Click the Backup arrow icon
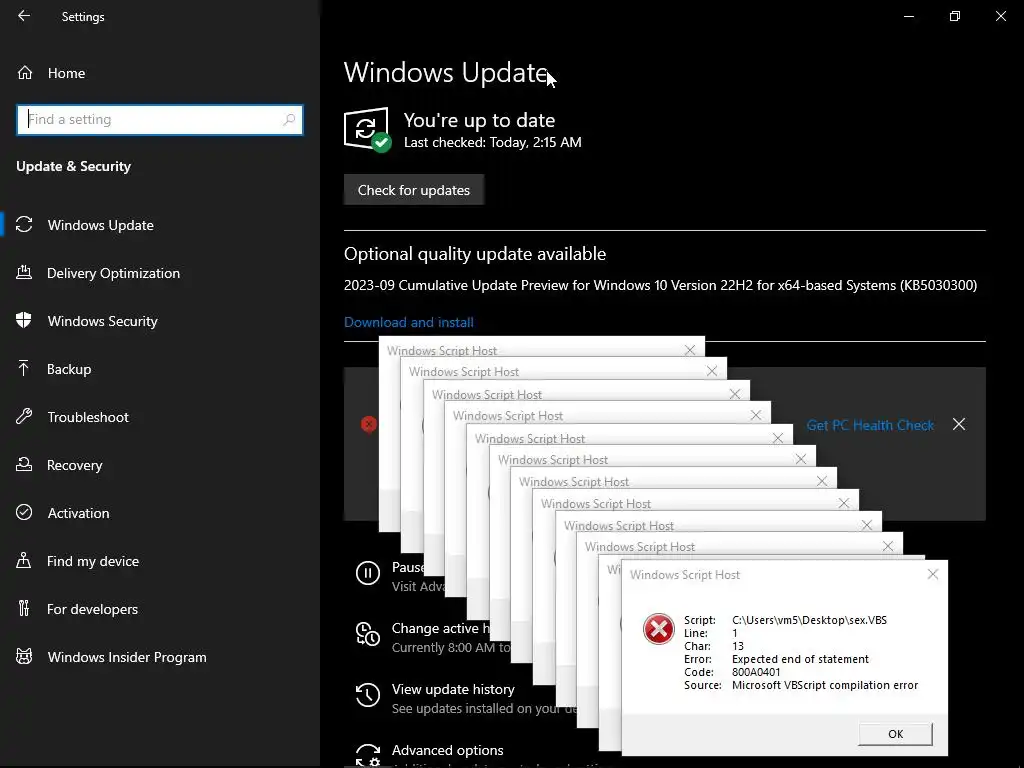 (24, 368)
